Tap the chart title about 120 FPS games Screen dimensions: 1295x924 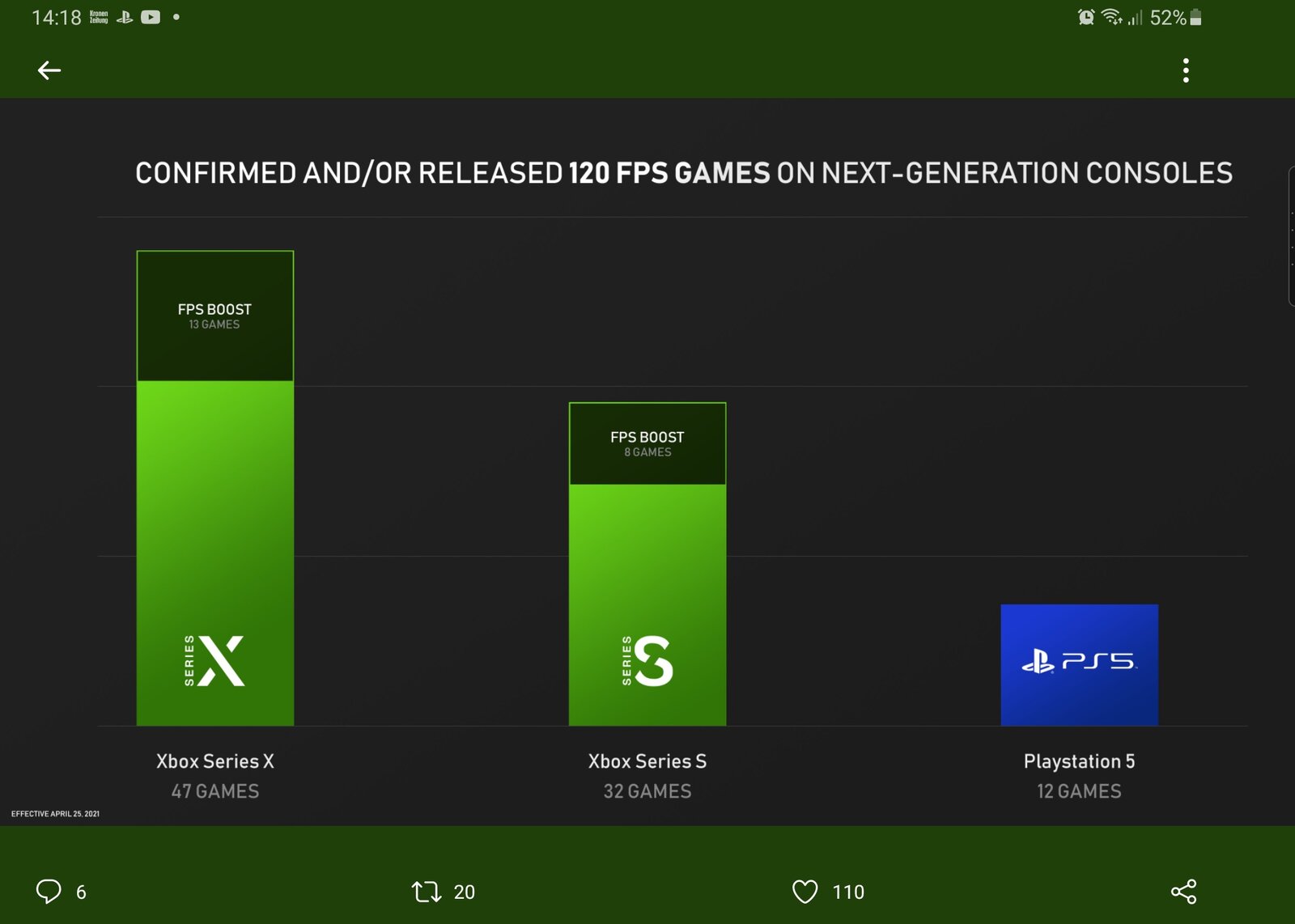pos(684,173)
